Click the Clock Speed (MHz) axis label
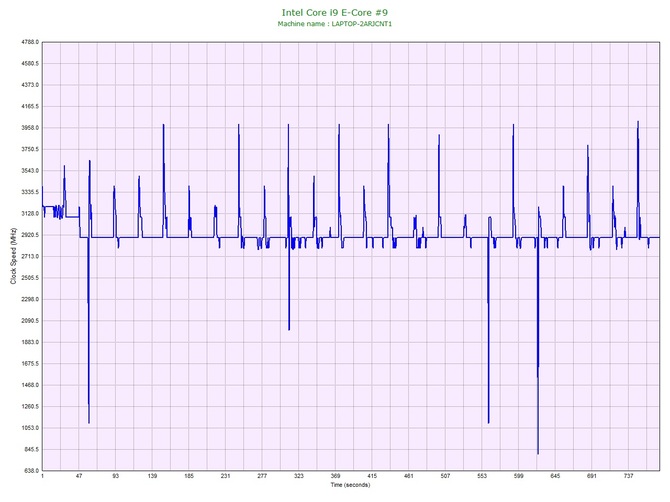This screenshot has width=670, height=502. 13,256
